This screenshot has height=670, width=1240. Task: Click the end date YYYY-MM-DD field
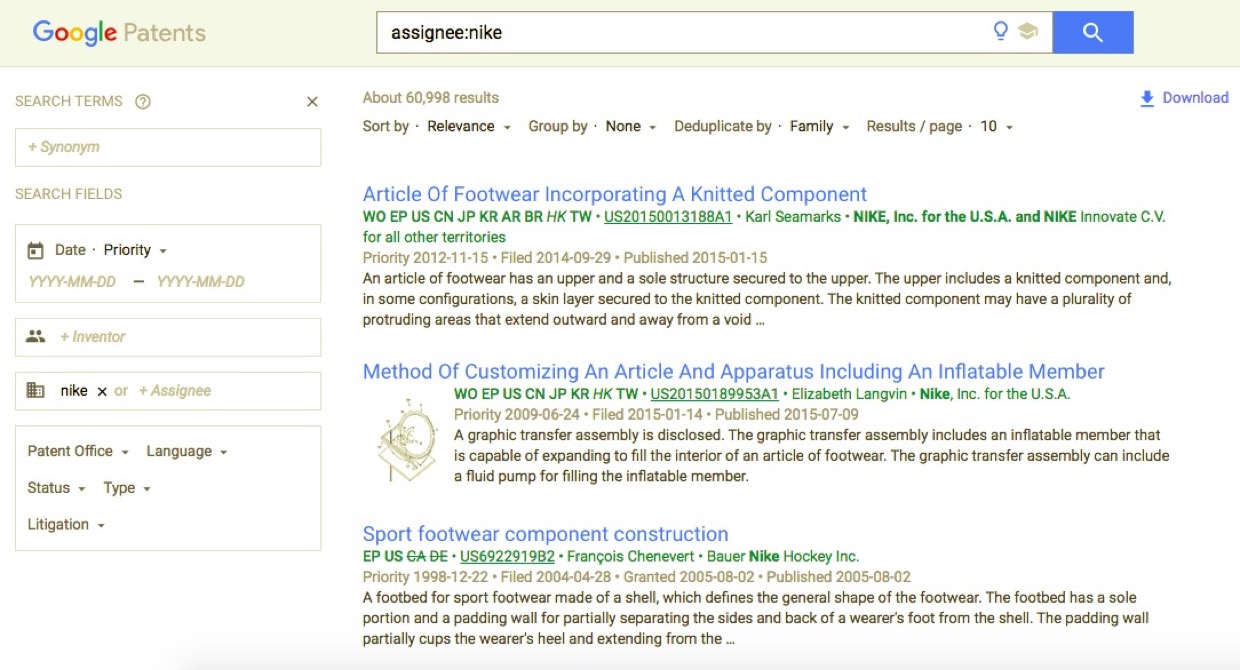point(201,282)
